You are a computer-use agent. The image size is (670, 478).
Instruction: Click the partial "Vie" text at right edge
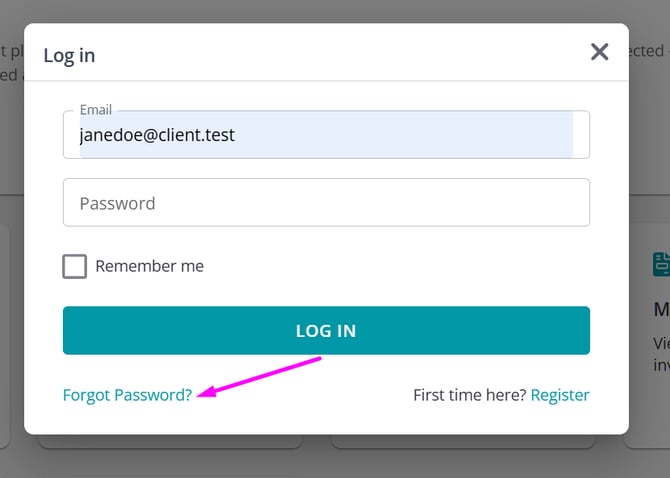coord(661,343)
